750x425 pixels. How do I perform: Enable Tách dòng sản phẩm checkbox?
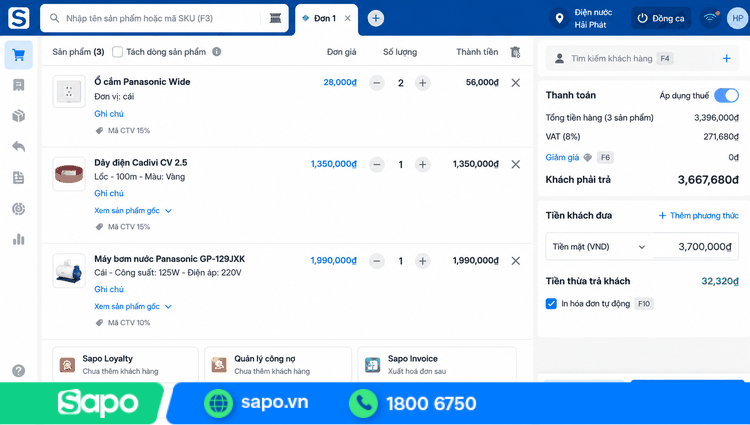(x=117, y=52)
